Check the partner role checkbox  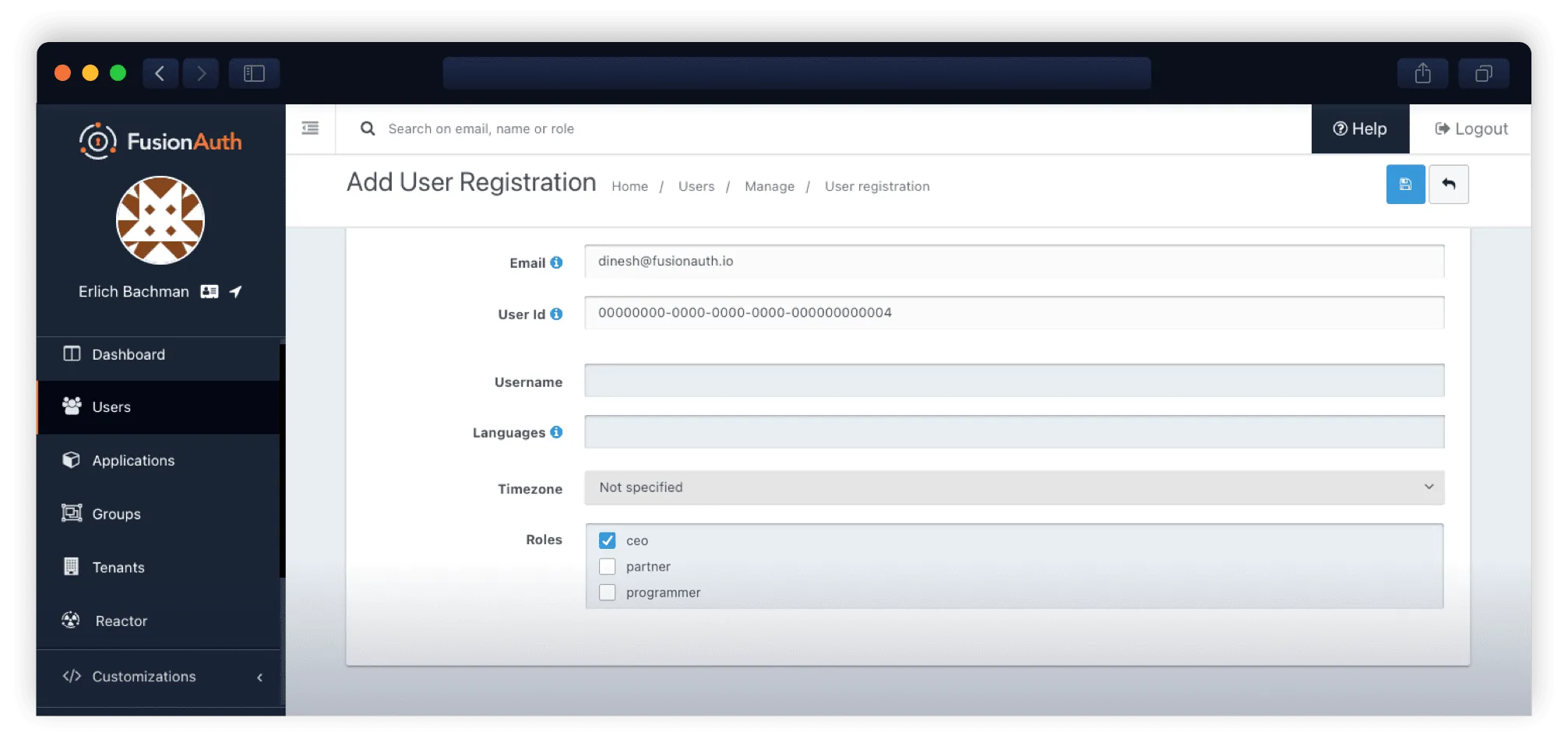(608, 566)
